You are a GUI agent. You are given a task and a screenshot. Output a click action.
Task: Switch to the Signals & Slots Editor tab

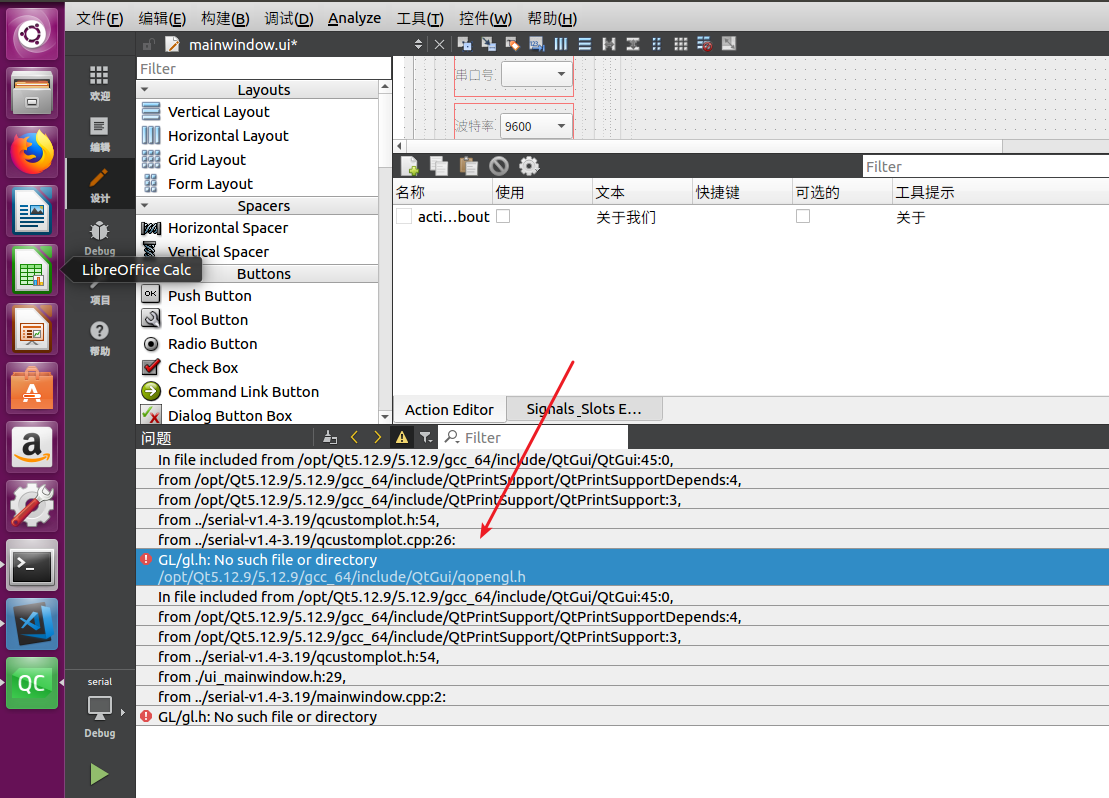(583, 408)
